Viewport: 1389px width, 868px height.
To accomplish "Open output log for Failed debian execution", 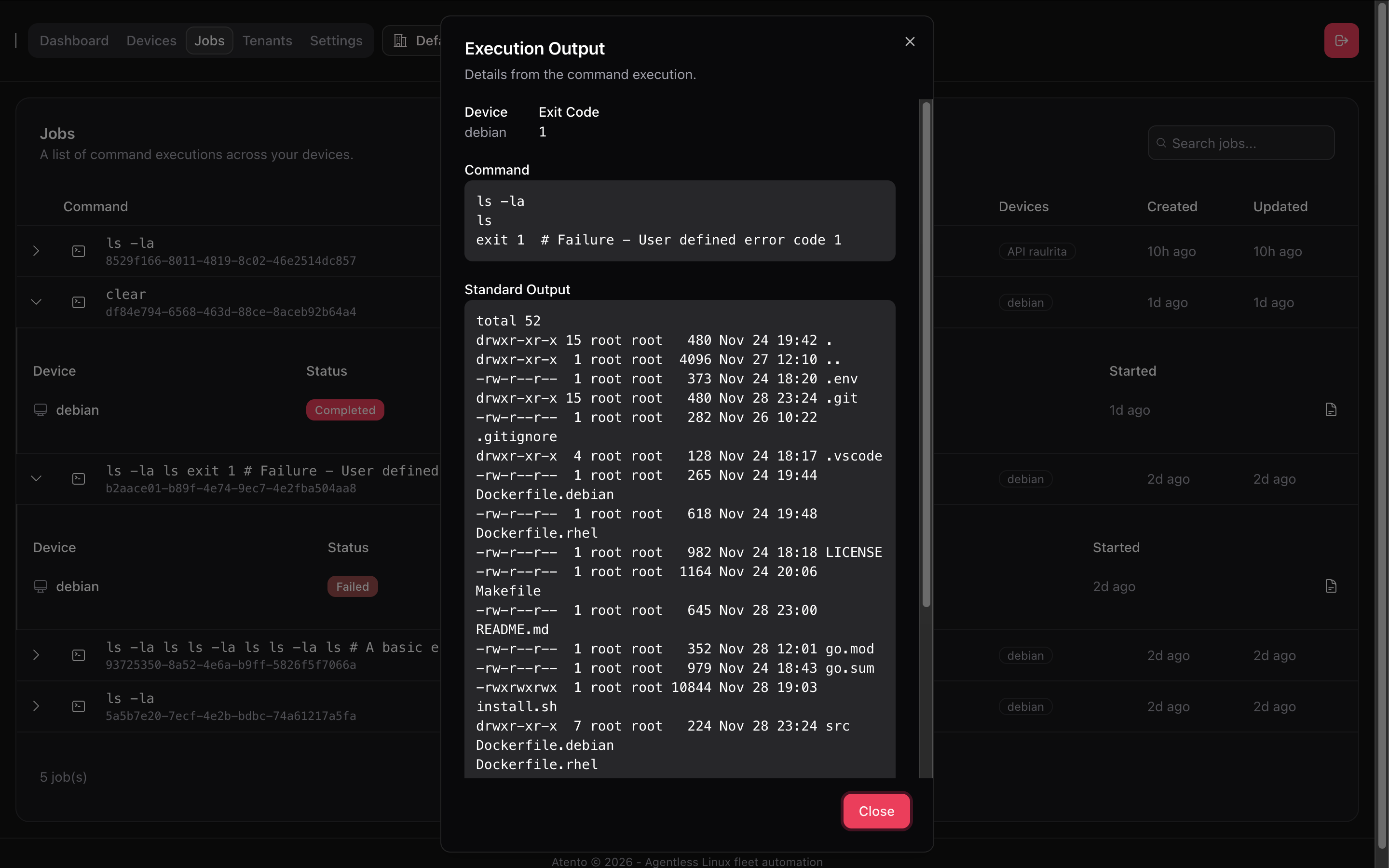I will 1331,586.
